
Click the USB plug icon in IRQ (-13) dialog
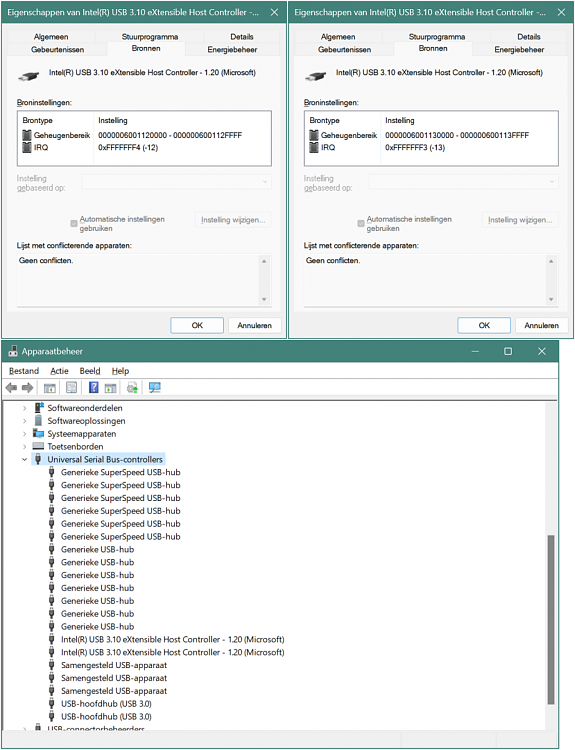(x=316, y=76)
